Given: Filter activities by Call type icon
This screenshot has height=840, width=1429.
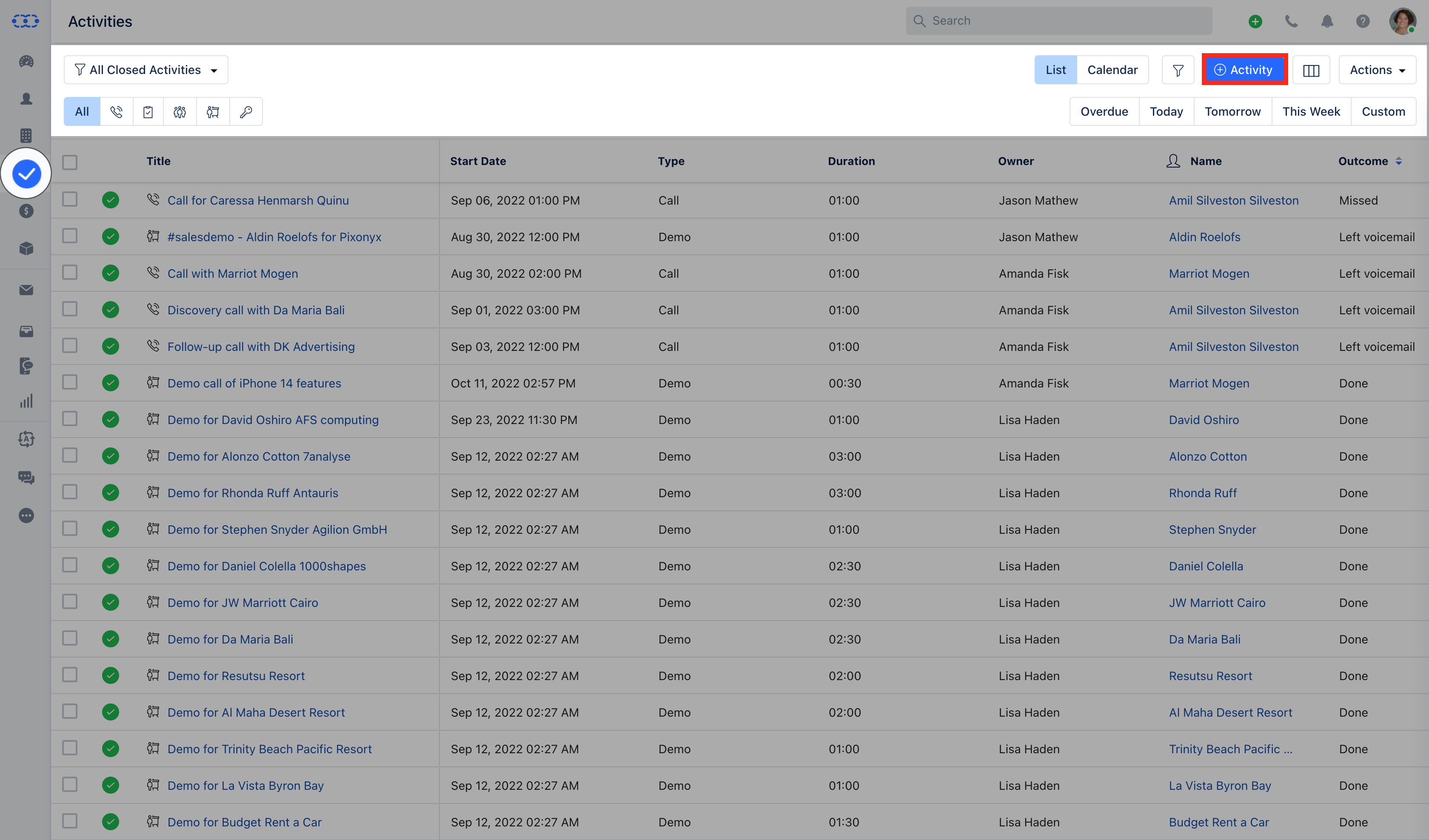Looking at the screenshot, I should [x=117, y=112].
